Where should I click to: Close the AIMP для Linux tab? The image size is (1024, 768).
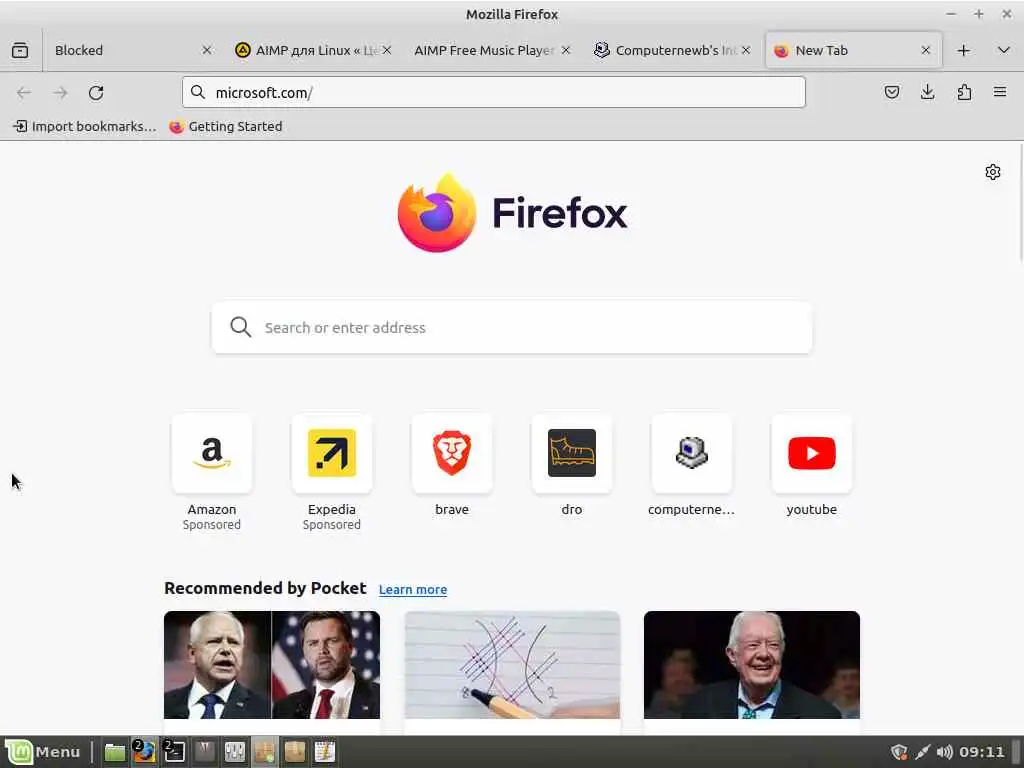pyautogui.click(x=387, y=50)
